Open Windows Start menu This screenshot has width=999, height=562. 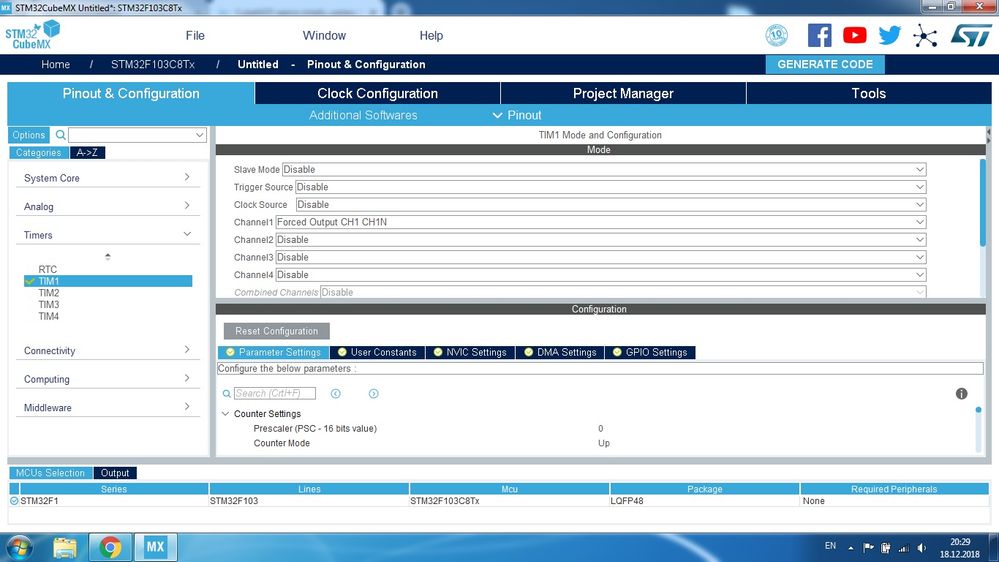coord(19,547)
